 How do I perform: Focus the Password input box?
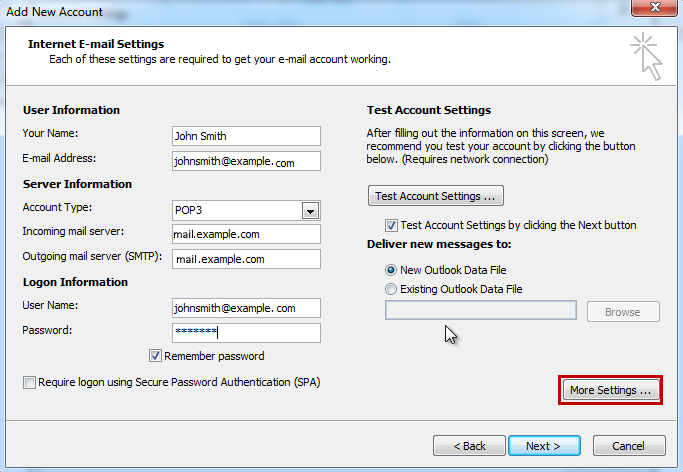[246, 333]
